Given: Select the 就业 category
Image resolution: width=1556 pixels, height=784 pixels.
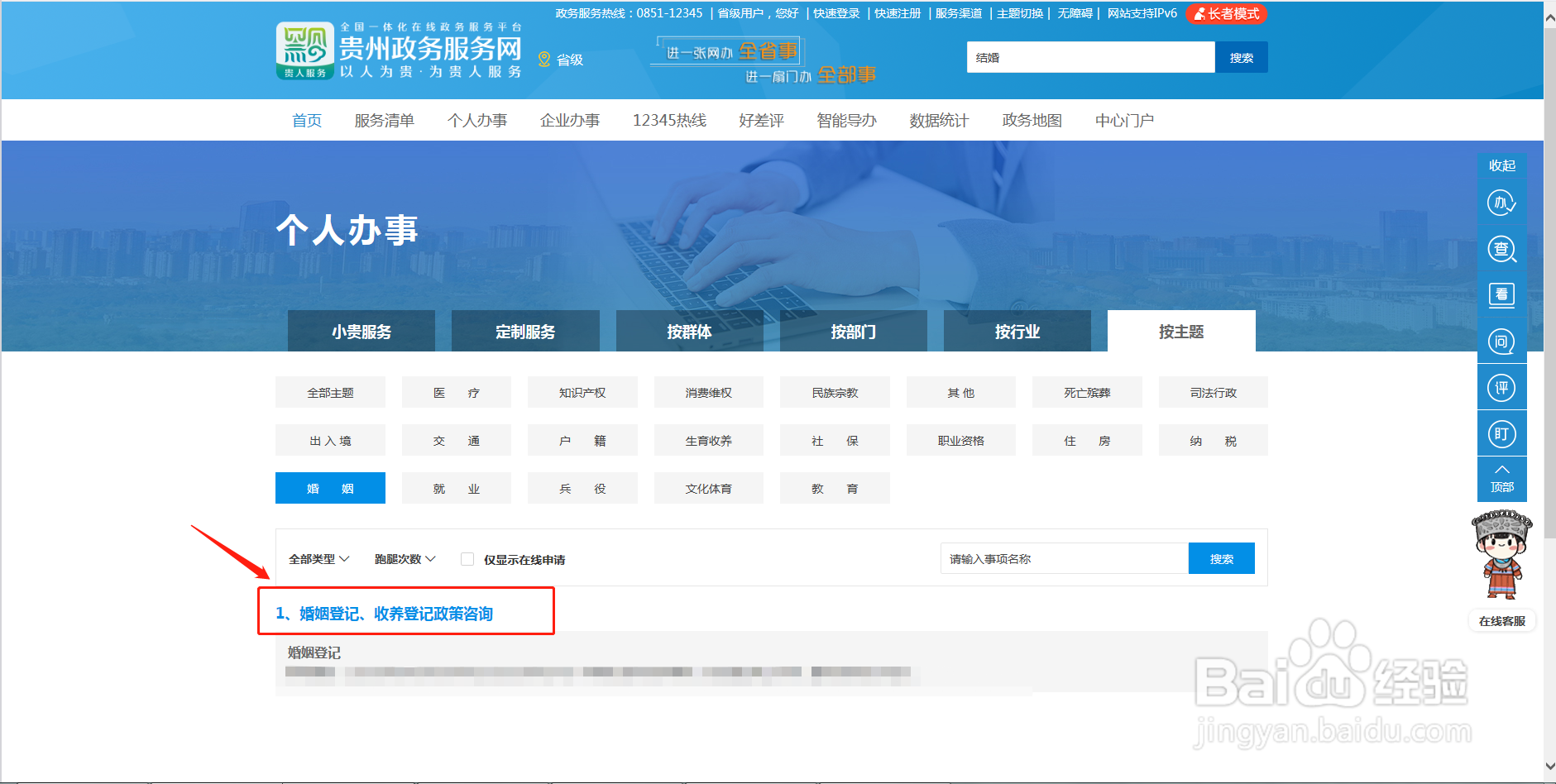Looking at the screenshot, I should [457, 488].
